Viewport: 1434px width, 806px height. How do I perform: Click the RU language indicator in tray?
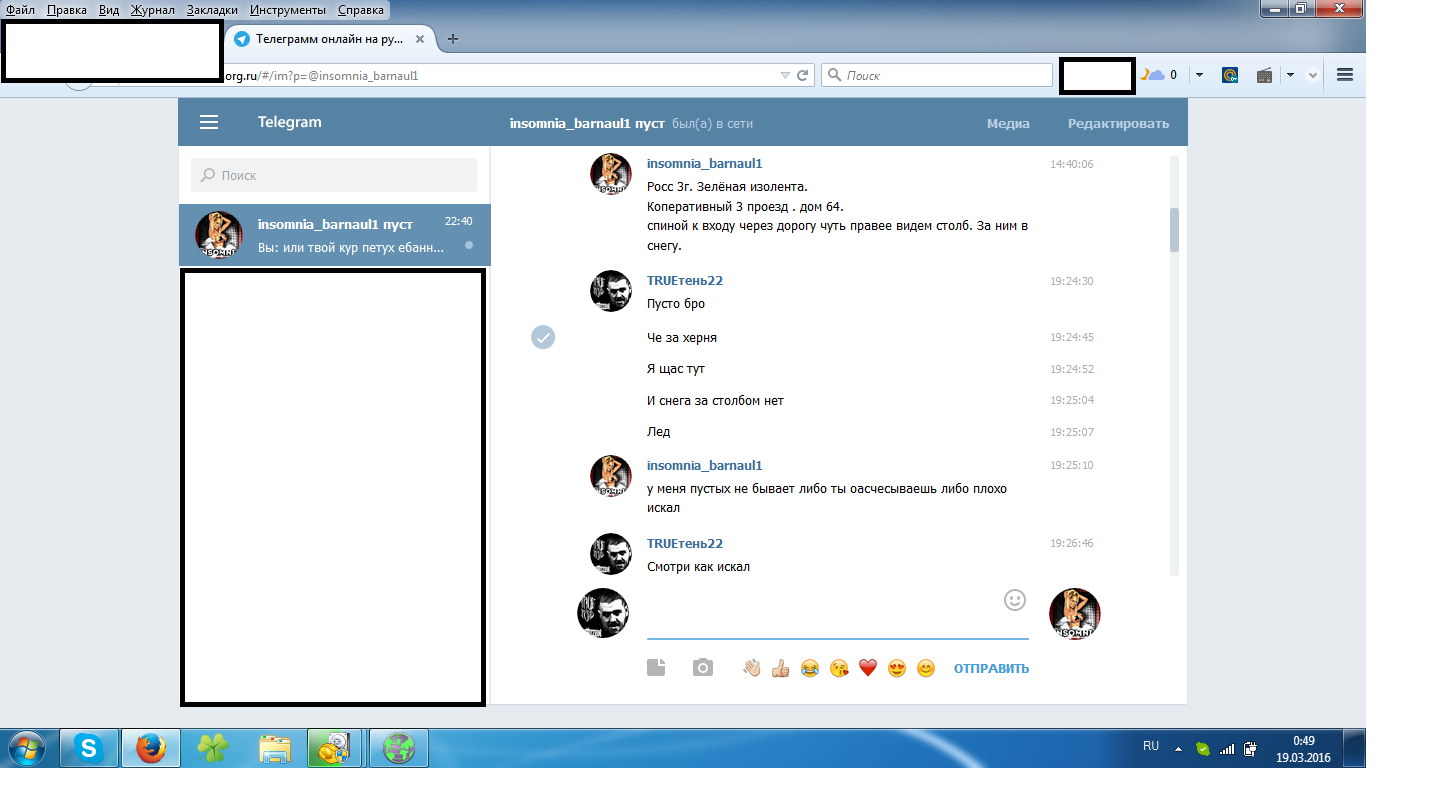click(1151, 746)
